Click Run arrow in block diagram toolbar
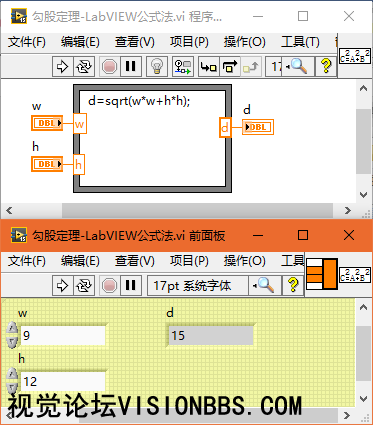Image resolution: width=373 pixels, height=425 pixels. pyautogui.click(x=62, y=67)
